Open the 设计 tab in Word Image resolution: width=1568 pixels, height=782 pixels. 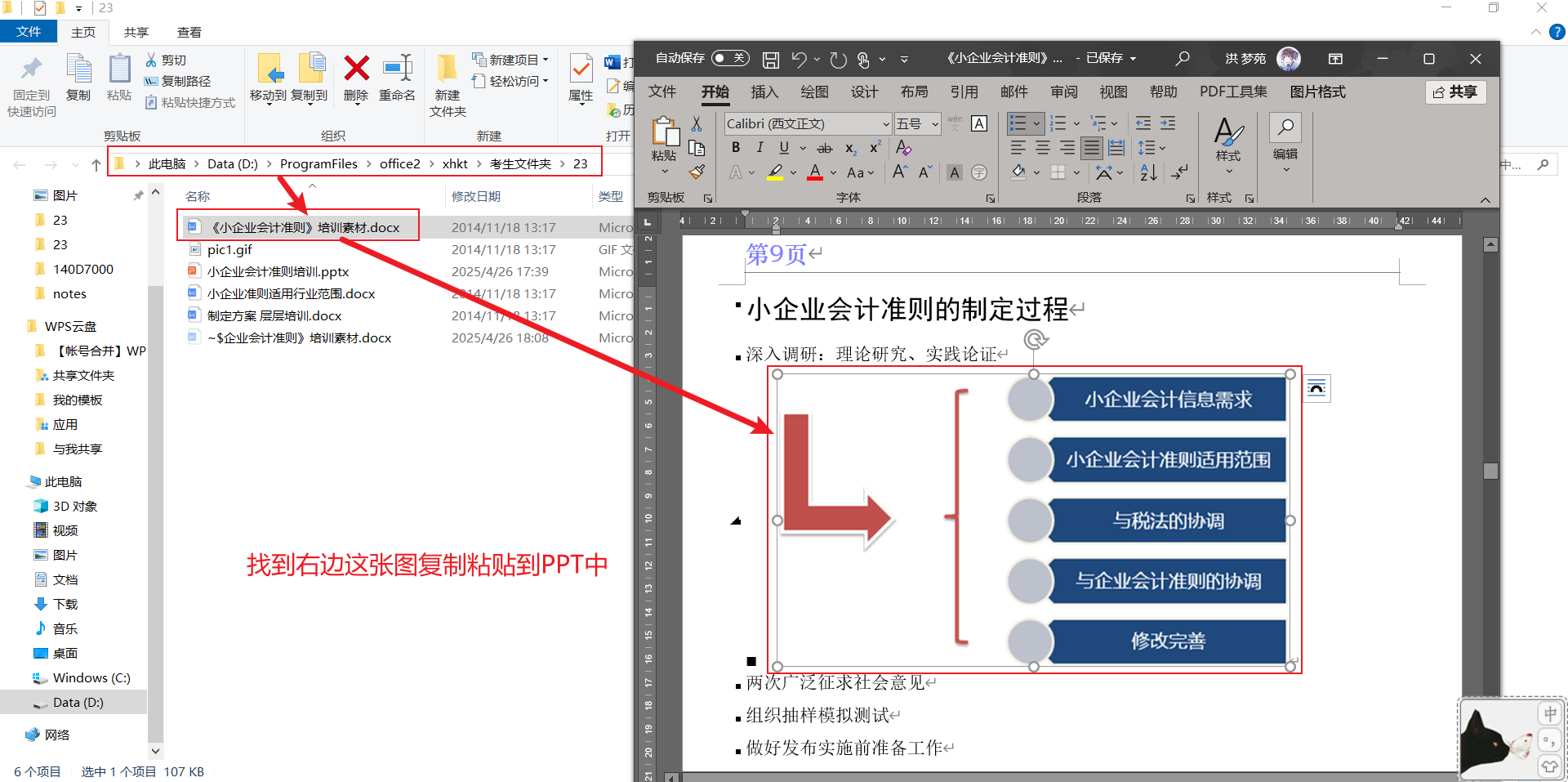[864, 92]
